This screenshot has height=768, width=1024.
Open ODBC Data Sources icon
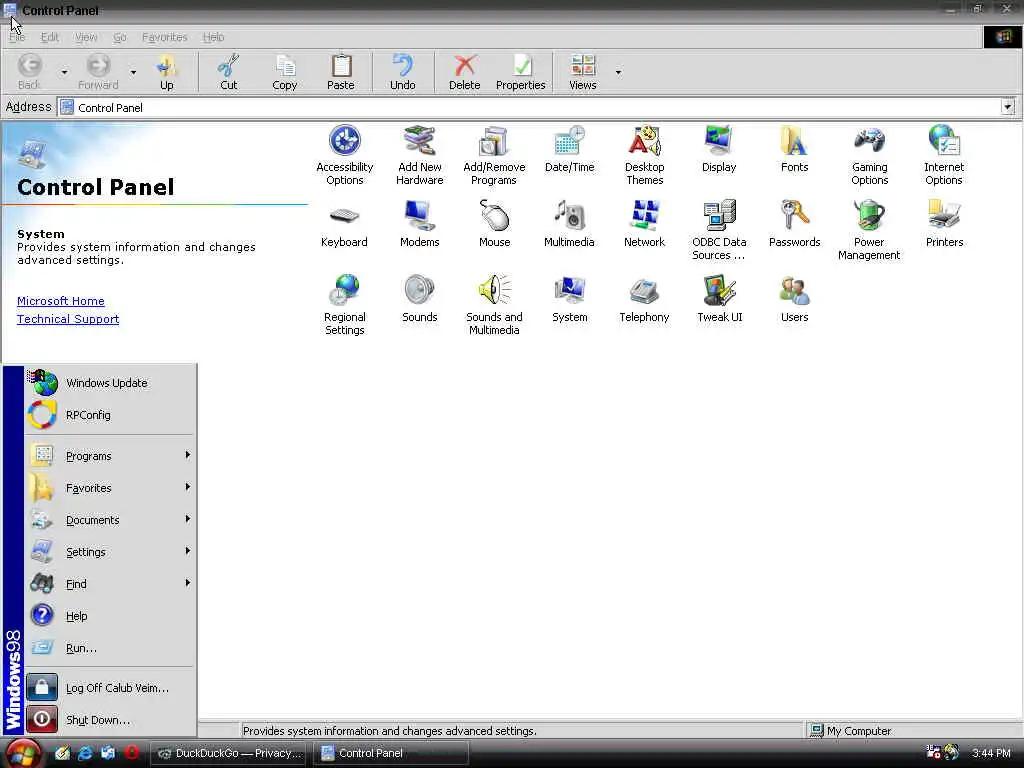(719, 230)
